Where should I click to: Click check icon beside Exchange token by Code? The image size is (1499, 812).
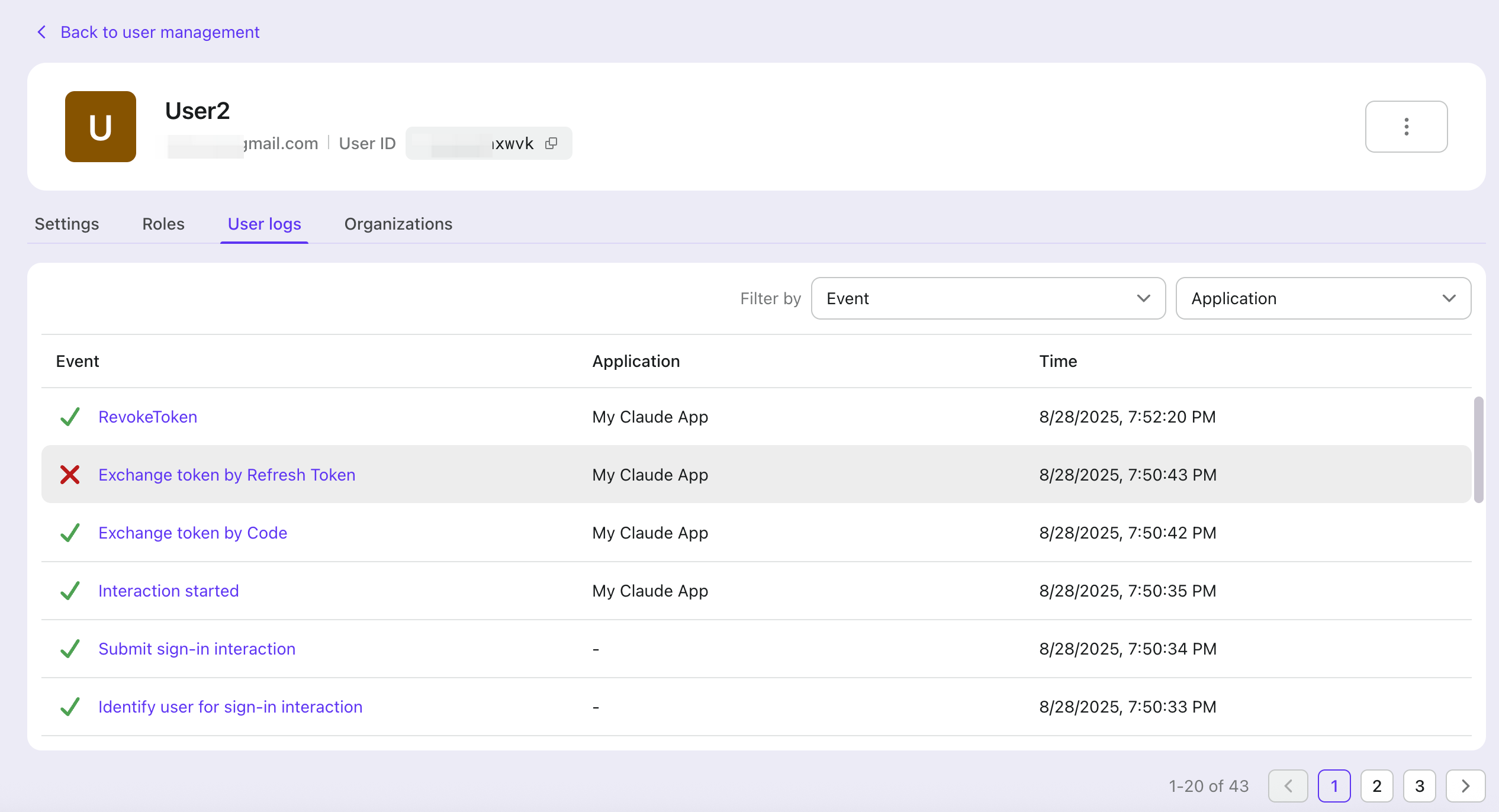pyautogui.click(x=70, y=533)
